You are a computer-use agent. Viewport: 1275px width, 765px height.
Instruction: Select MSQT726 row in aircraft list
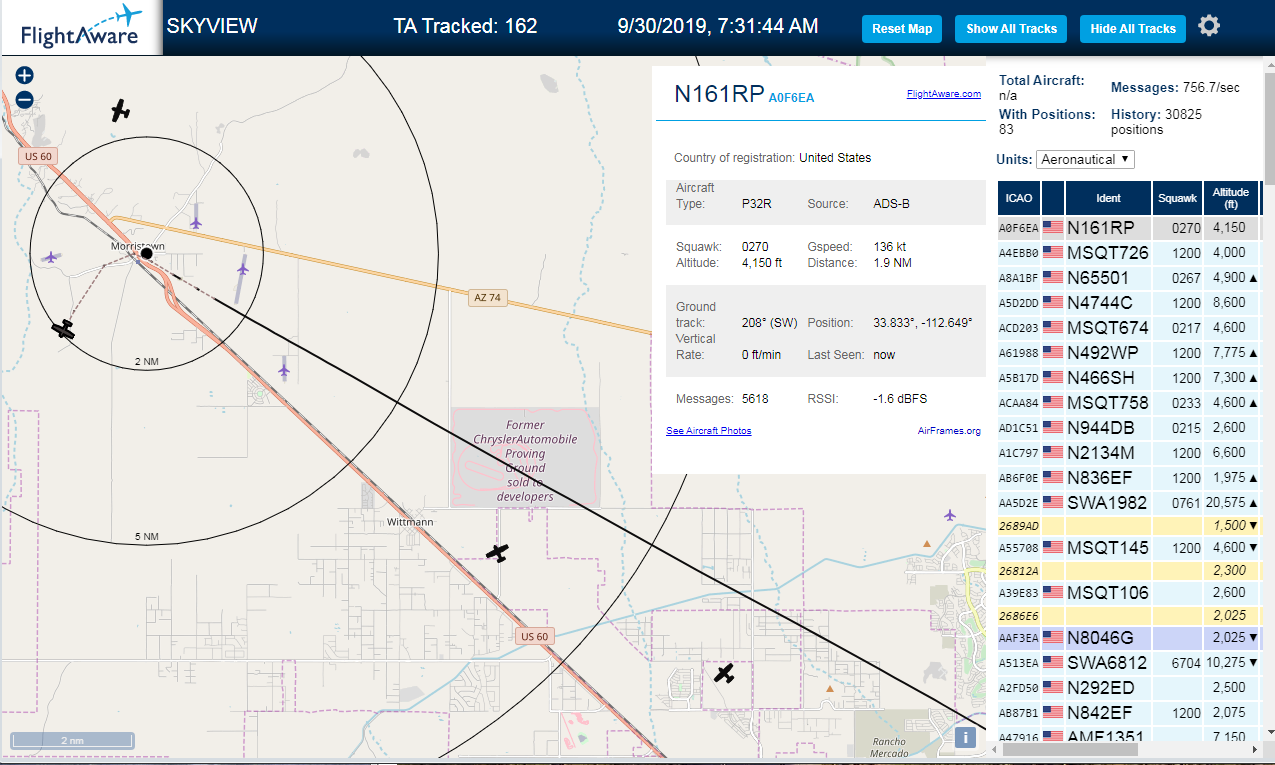pos(1129,253)
